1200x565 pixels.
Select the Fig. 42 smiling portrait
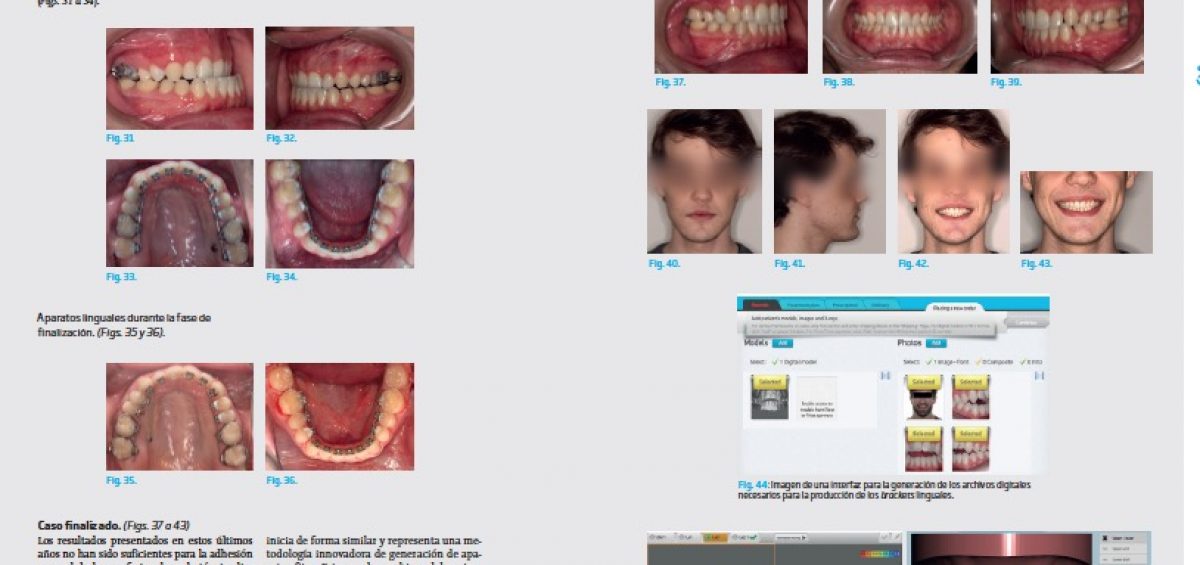pyautogui.click(x=954, y=181)
